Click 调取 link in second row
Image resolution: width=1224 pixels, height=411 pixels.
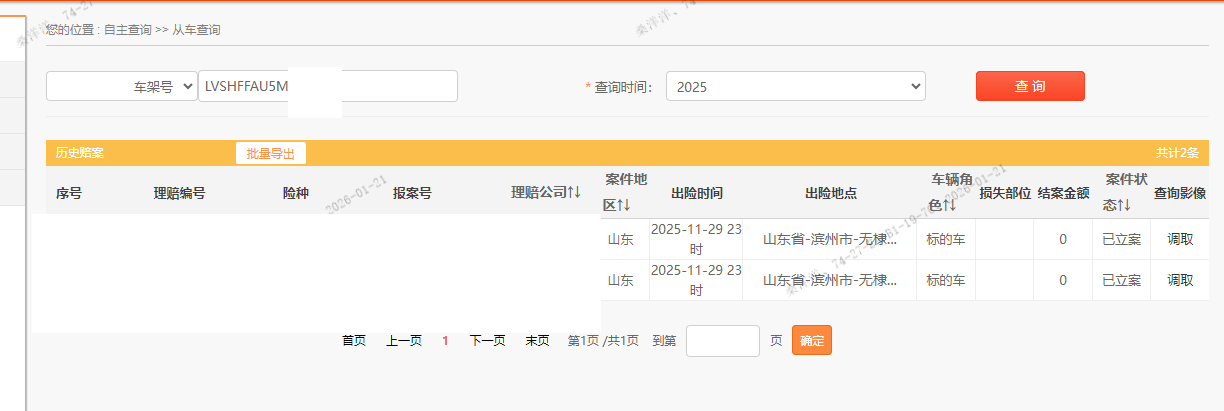coord(1180,280)
